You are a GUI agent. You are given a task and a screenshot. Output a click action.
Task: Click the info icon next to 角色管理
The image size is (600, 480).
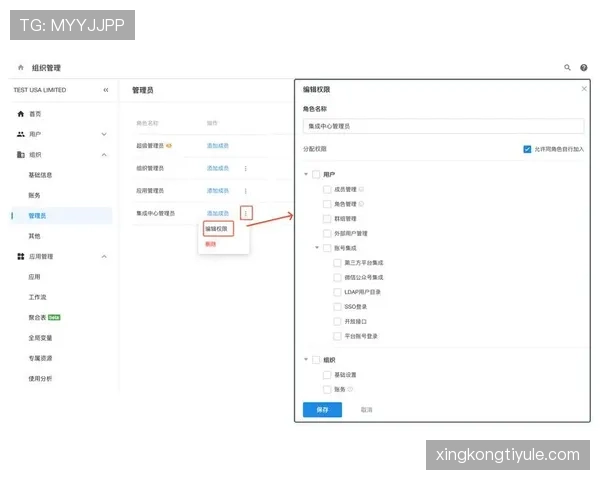point(361,204)
